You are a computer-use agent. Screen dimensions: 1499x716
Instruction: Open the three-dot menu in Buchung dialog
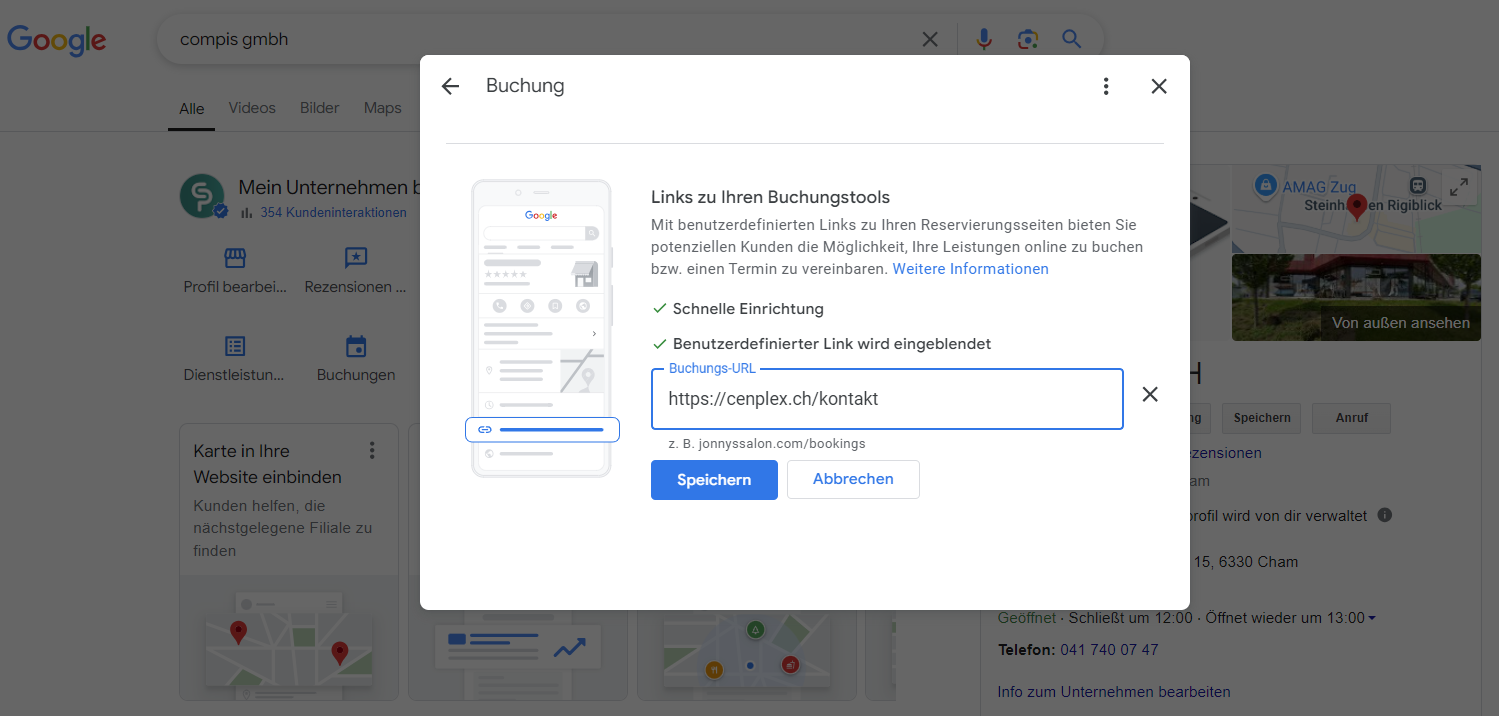(1105, 86)
